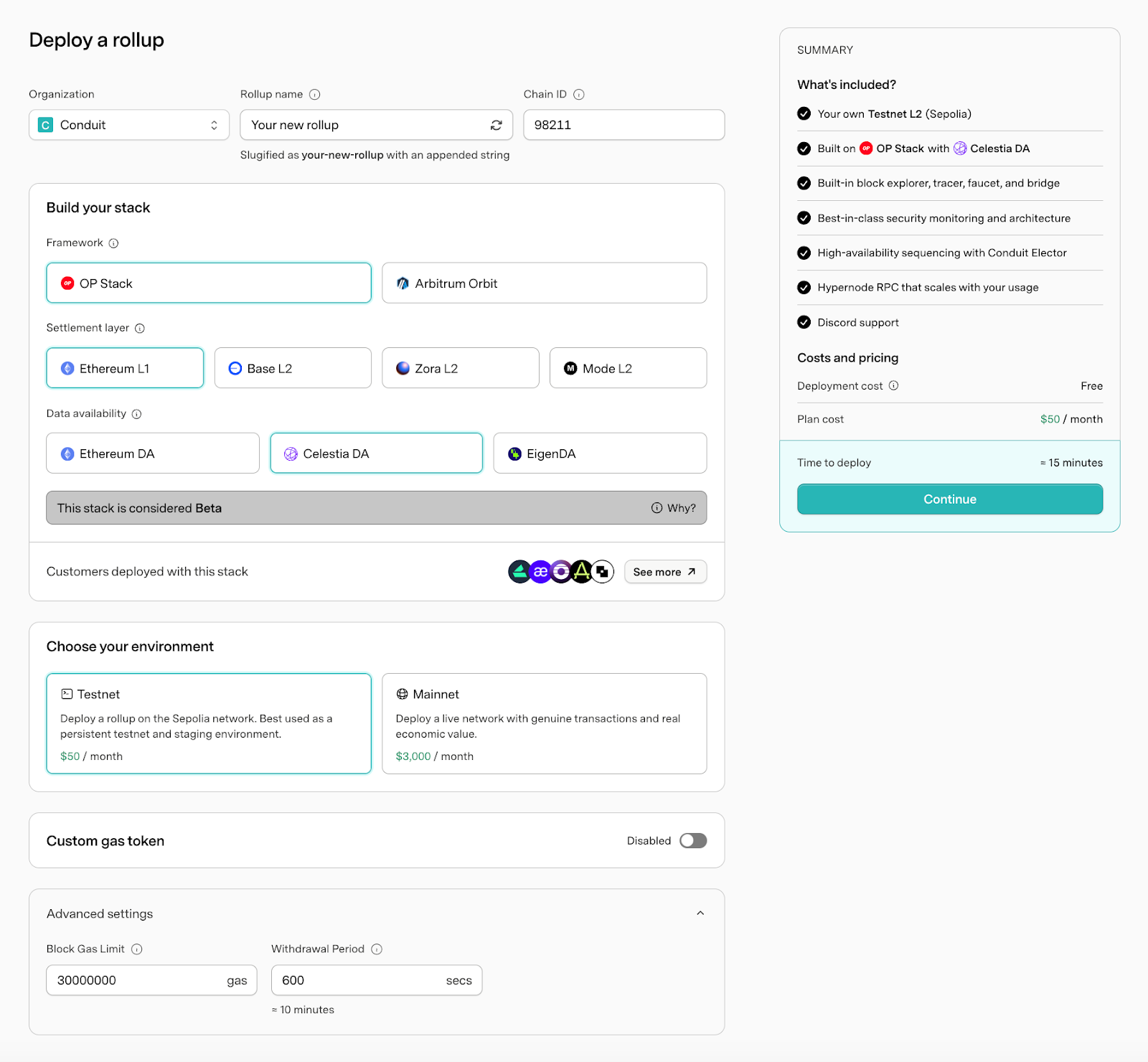Click the Settlement layer info icon
Screen dimensions: 1148x1062
click(140, 329)
